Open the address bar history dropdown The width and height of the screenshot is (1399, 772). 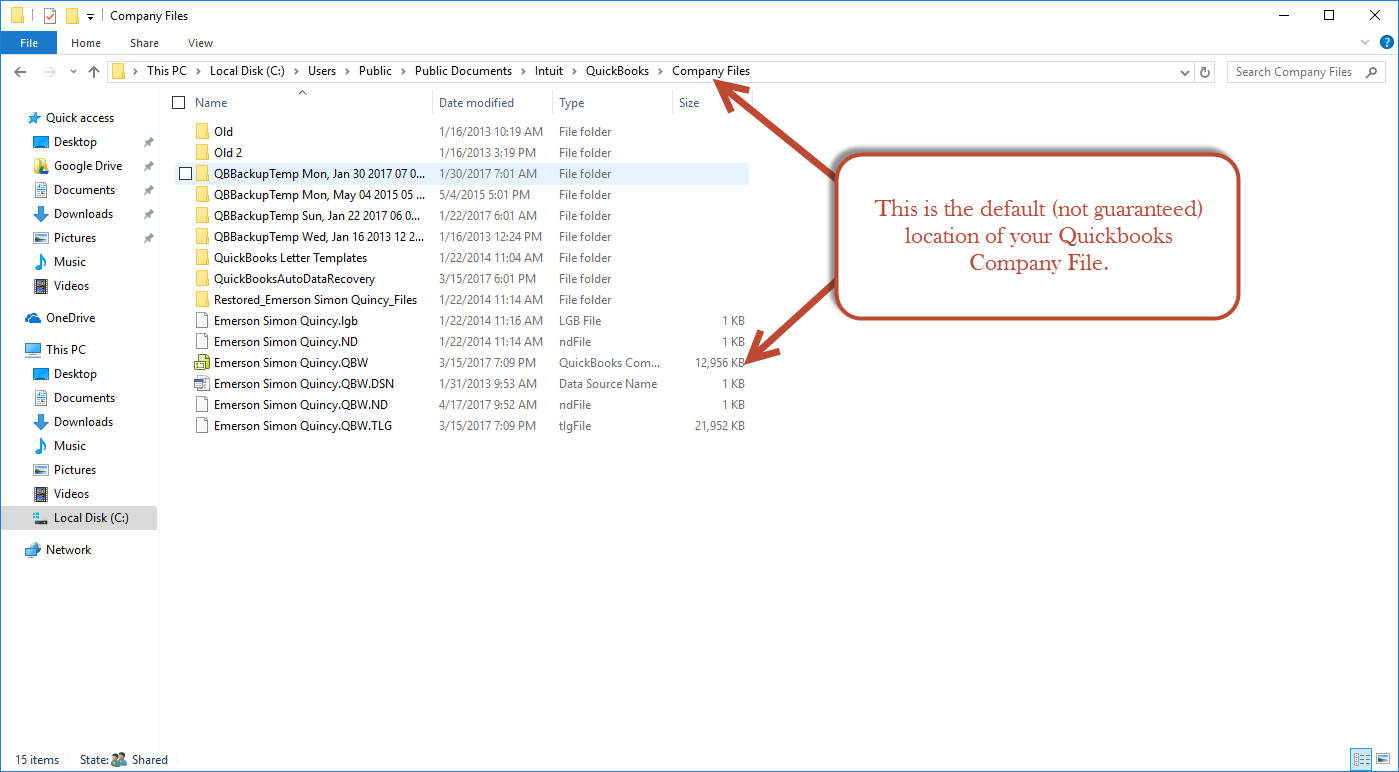[x=1185, y=72]
